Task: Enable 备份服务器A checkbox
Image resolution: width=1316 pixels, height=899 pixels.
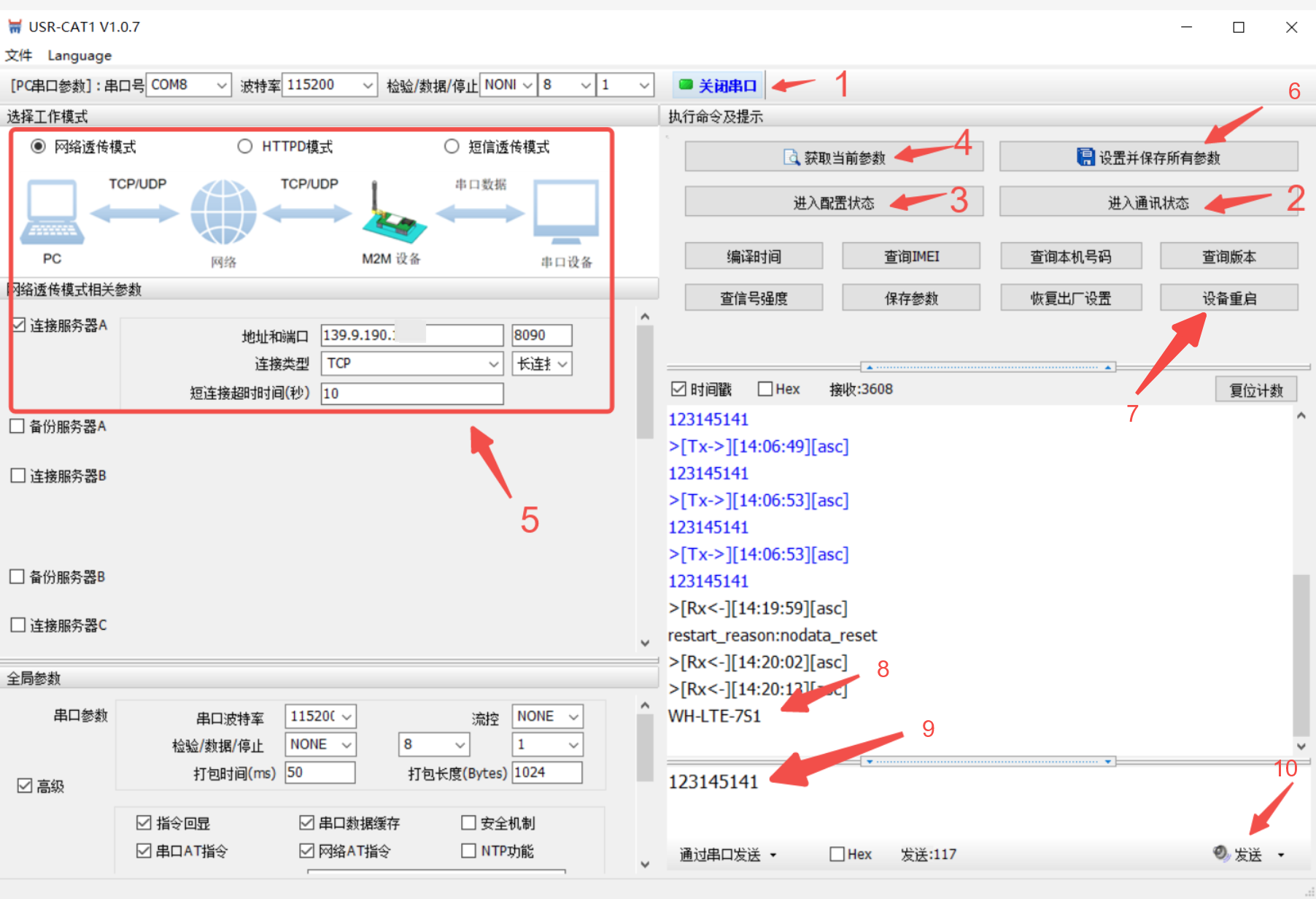Action: pyautogui.click(x=18, y=426)
